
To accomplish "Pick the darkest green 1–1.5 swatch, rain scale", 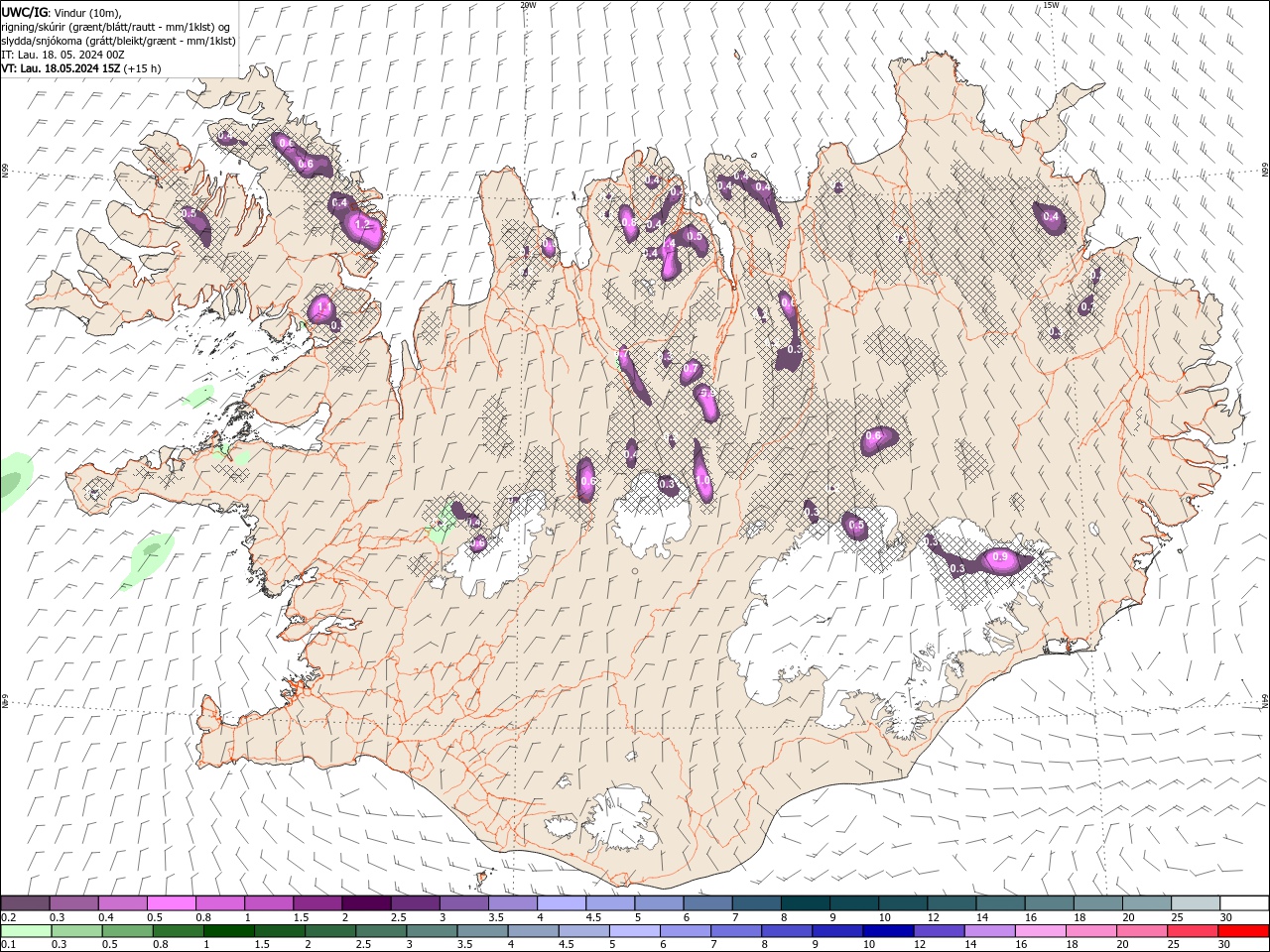I will 228,931.
